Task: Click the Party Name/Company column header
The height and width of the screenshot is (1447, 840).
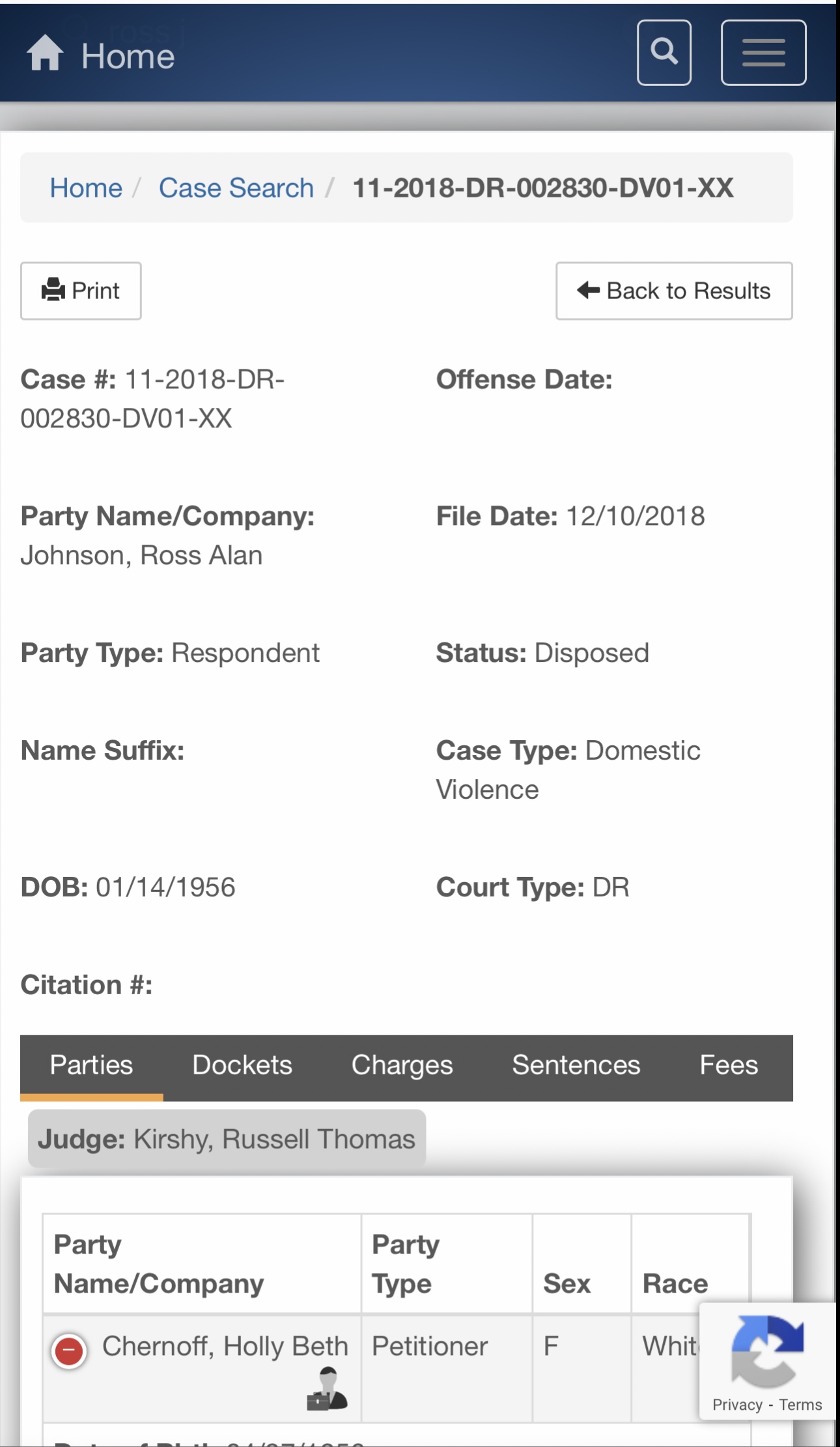Action: pyautogui.click(x=159, y=1264)
